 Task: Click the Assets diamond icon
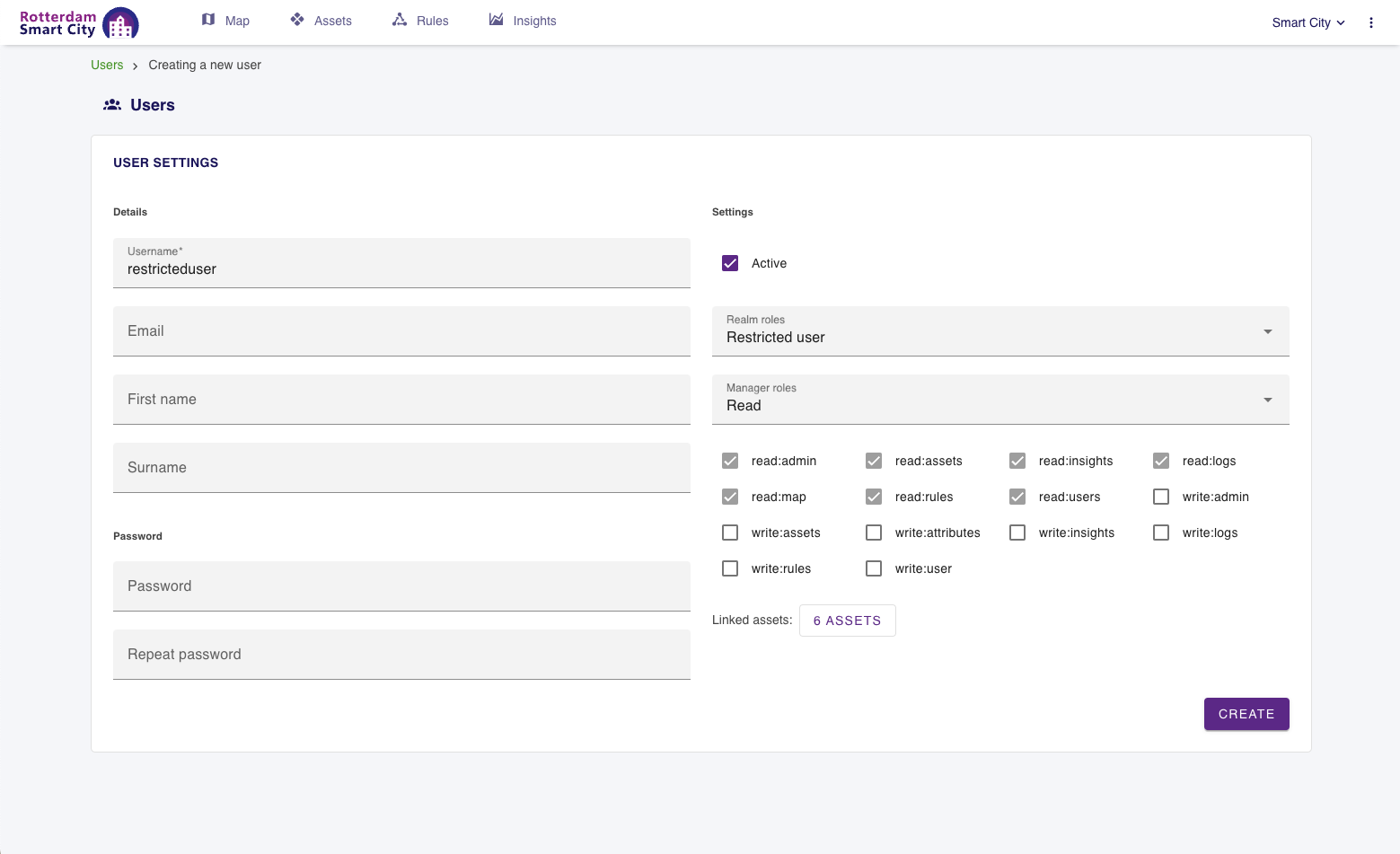(x=297, y=20)
